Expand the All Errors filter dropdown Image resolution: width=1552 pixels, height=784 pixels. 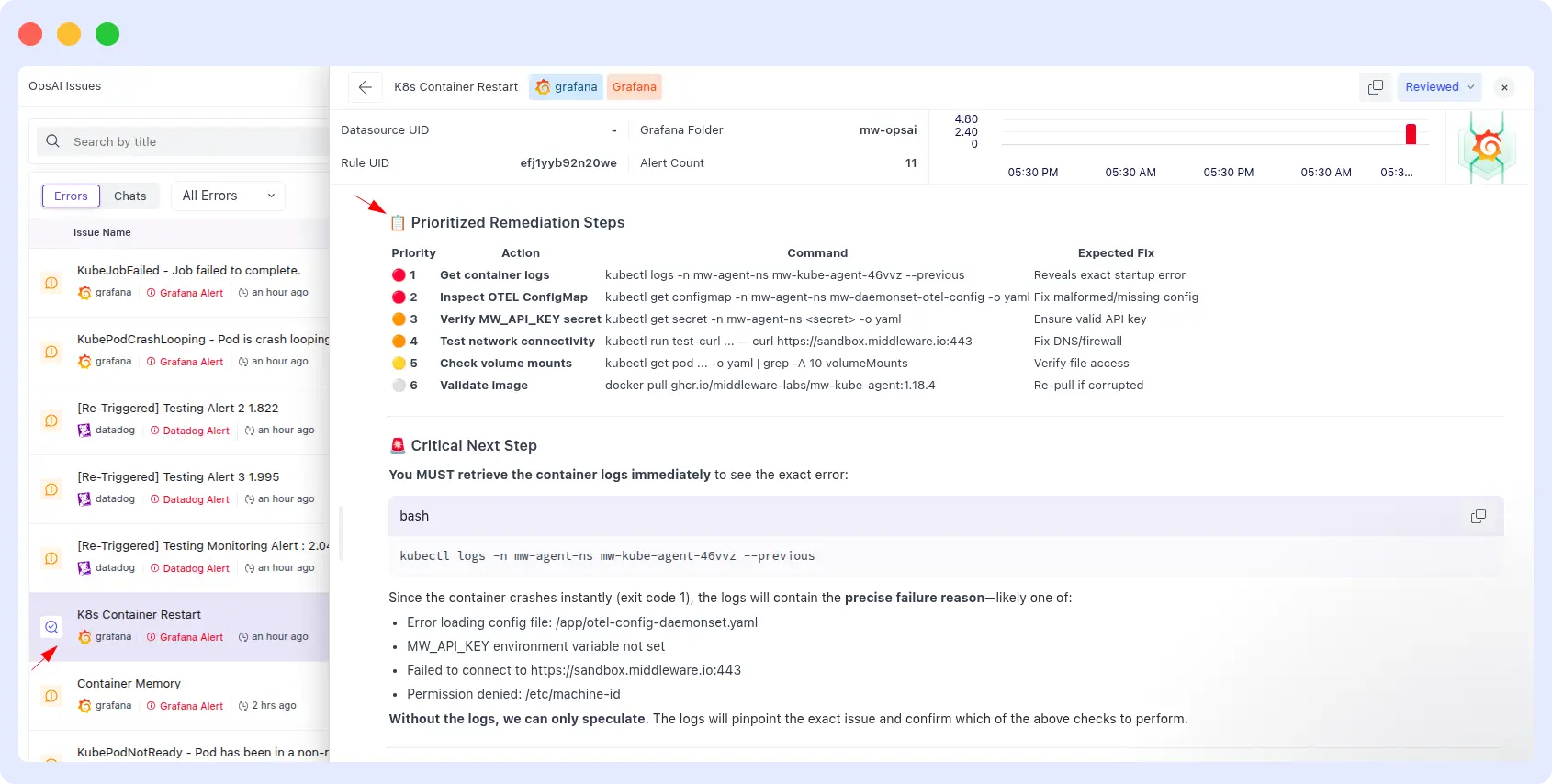point(228,196)
